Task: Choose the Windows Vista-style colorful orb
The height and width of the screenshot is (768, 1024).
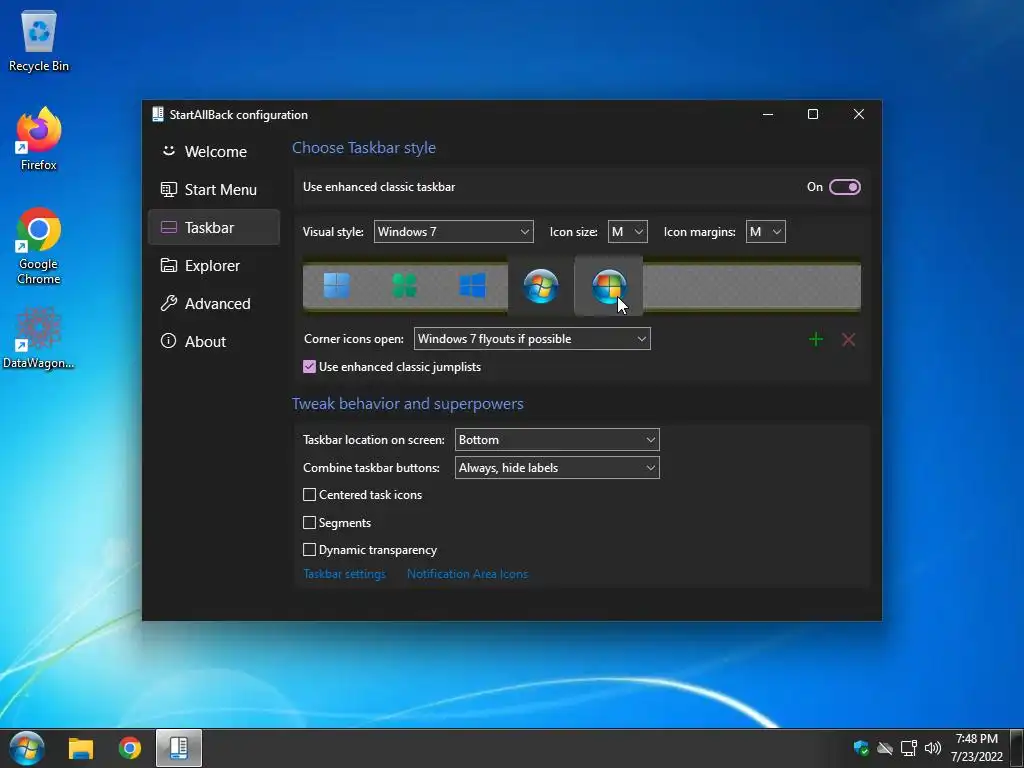Action: pos(609,286)
